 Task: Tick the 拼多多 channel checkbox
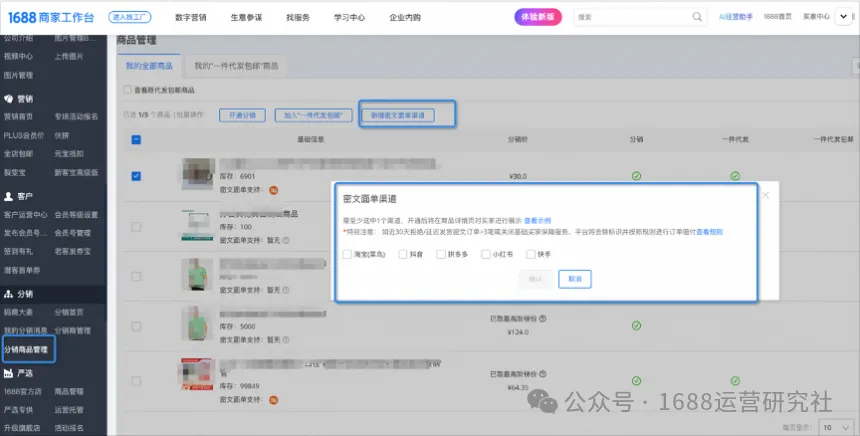(x=441, y=254)
